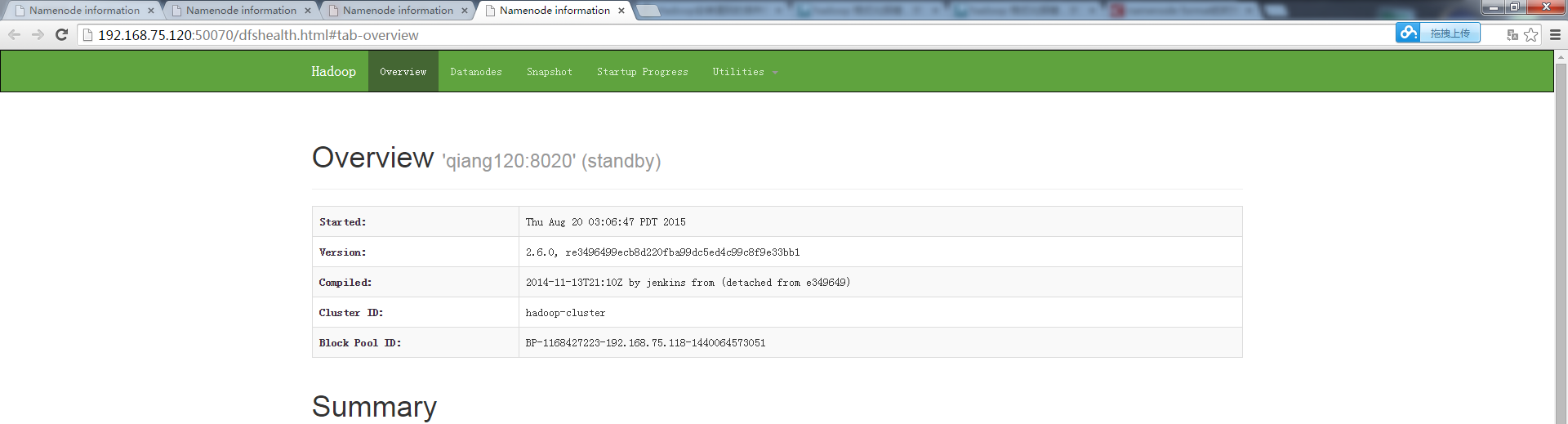Image resolution: width=1568 pixels, height=424 pixels.
Task: Click the Summary section heading
Action: click(x=375, y=406)
